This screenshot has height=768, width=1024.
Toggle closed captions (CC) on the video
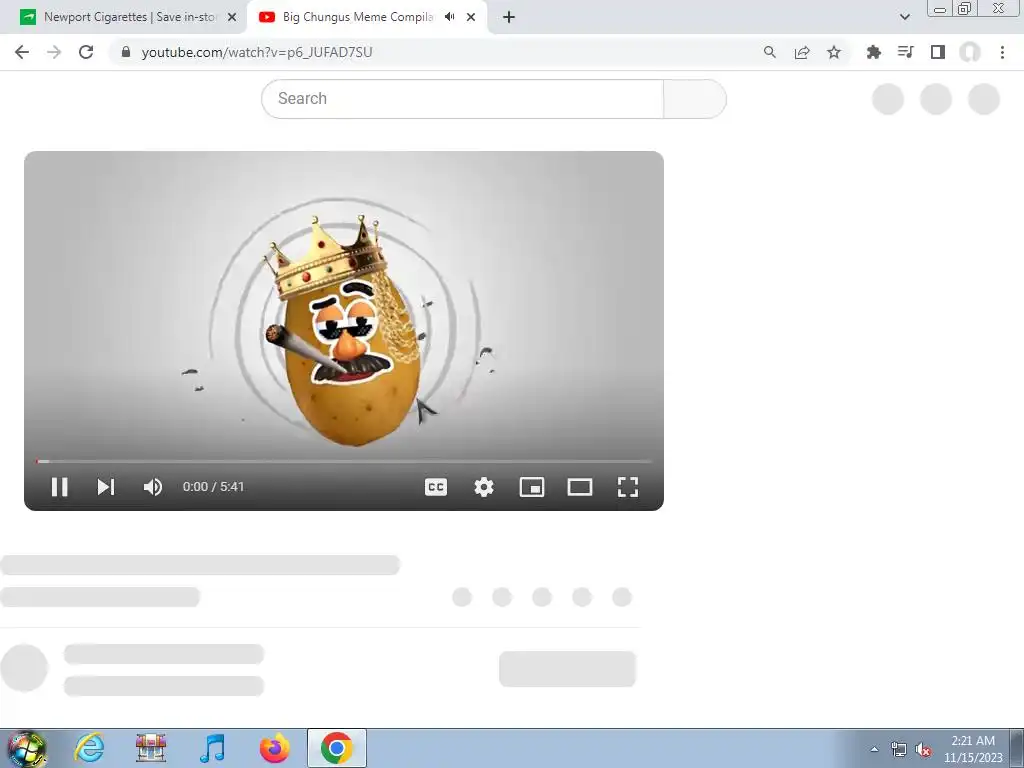(x=436, y=487)
